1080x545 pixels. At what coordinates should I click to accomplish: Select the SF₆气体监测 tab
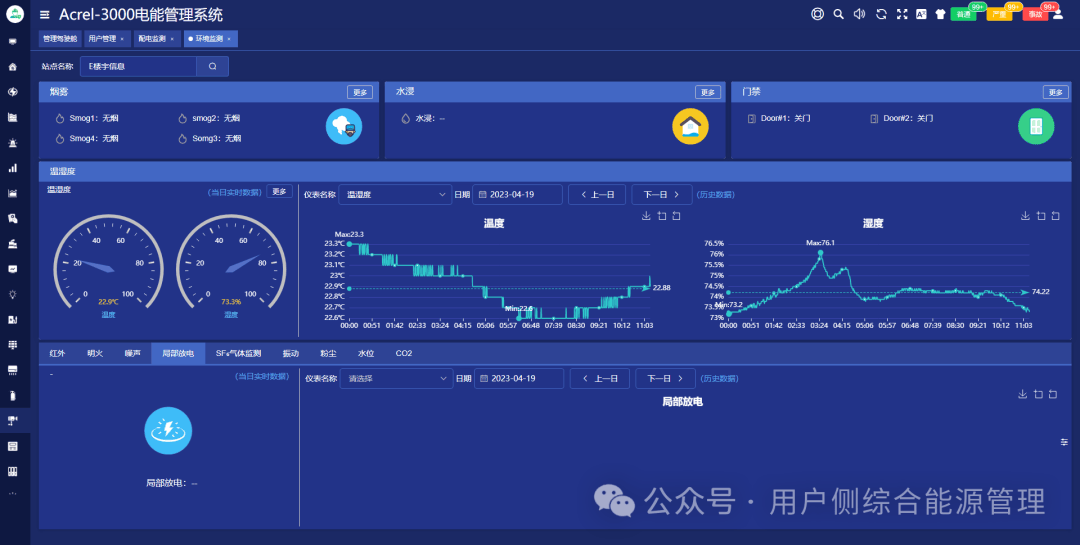click(x=238, y=353)
